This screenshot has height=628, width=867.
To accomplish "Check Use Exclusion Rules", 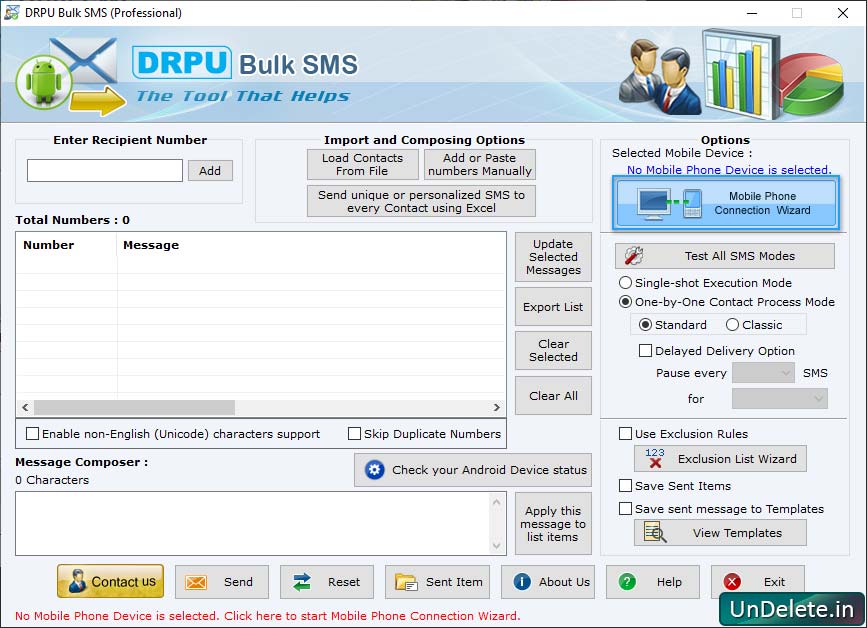I will [625, 433].
